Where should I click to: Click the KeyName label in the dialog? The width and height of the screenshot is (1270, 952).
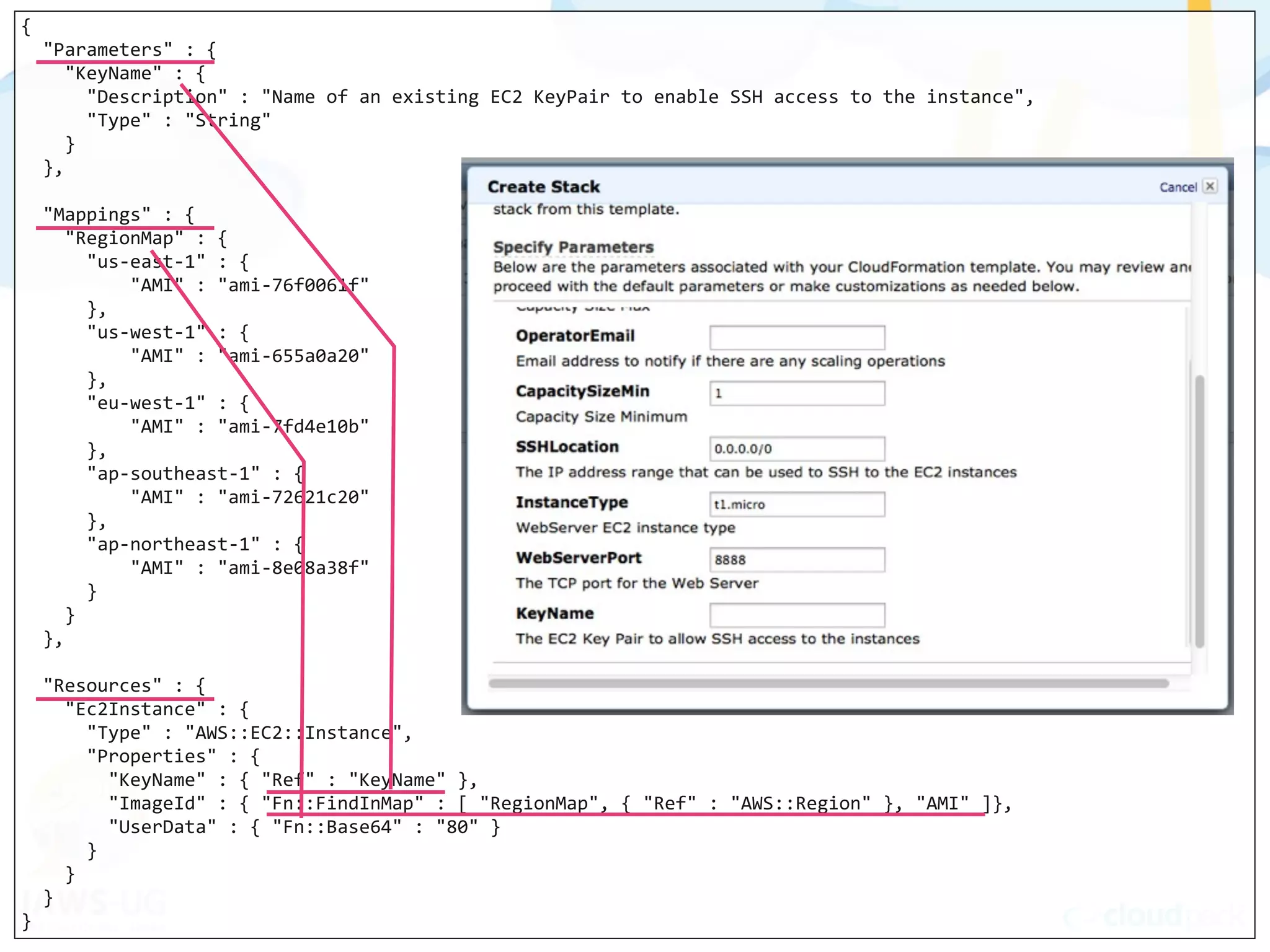point(554,614)
